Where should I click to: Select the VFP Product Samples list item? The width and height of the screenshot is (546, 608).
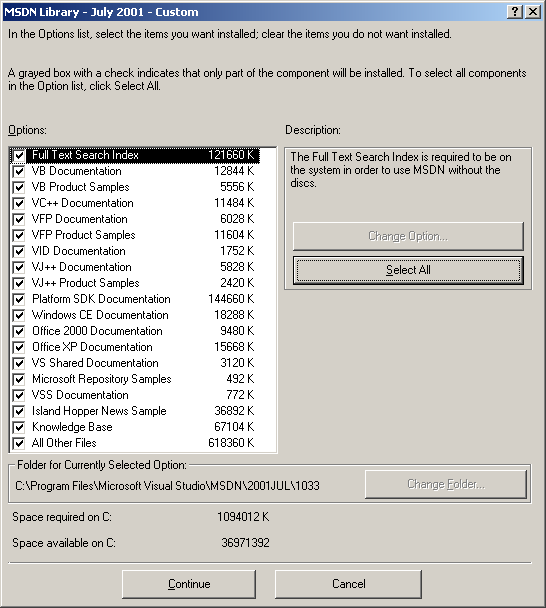[143, 235]
